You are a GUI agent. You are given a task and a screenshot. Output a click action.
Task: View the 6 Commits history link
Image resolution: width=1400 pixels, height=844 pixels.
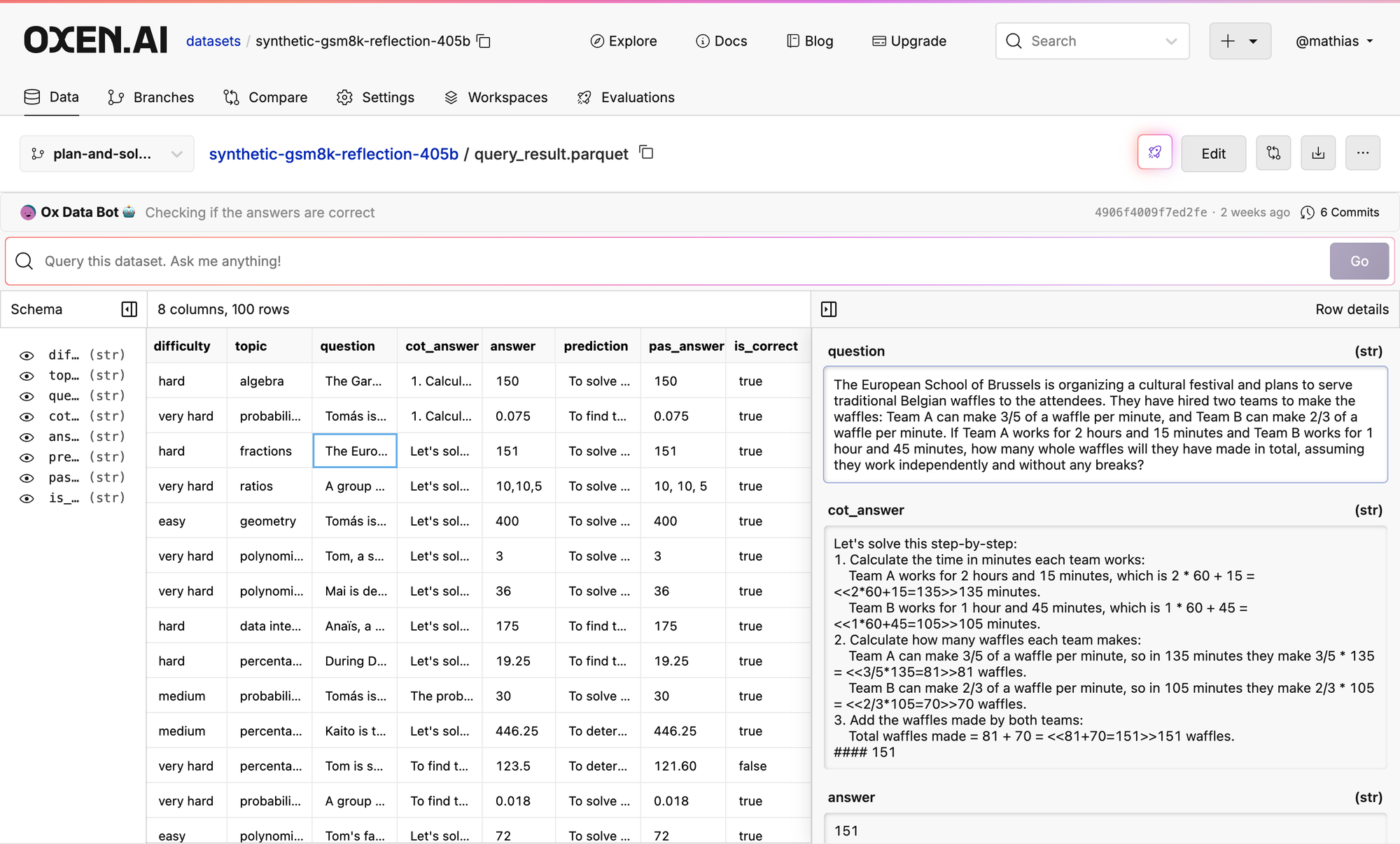[1340, 212]
